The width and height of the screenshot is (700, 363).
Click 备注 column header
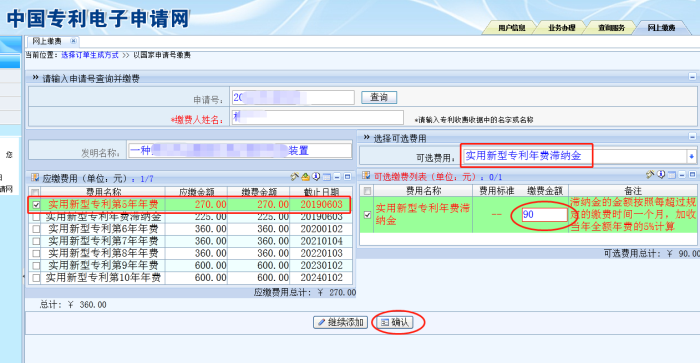[633, 191]
